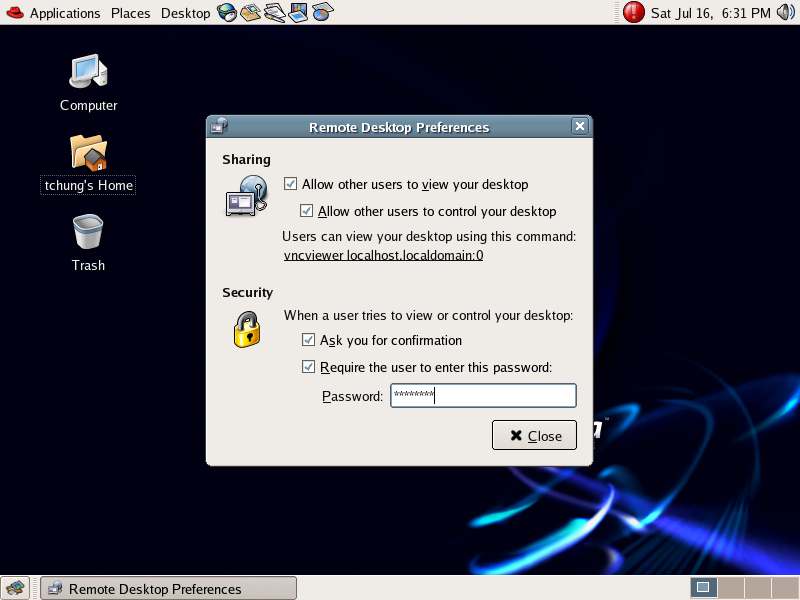The image size is (800, 600).
Task: Click the volume speaker icon
Action: click(786, 12)
